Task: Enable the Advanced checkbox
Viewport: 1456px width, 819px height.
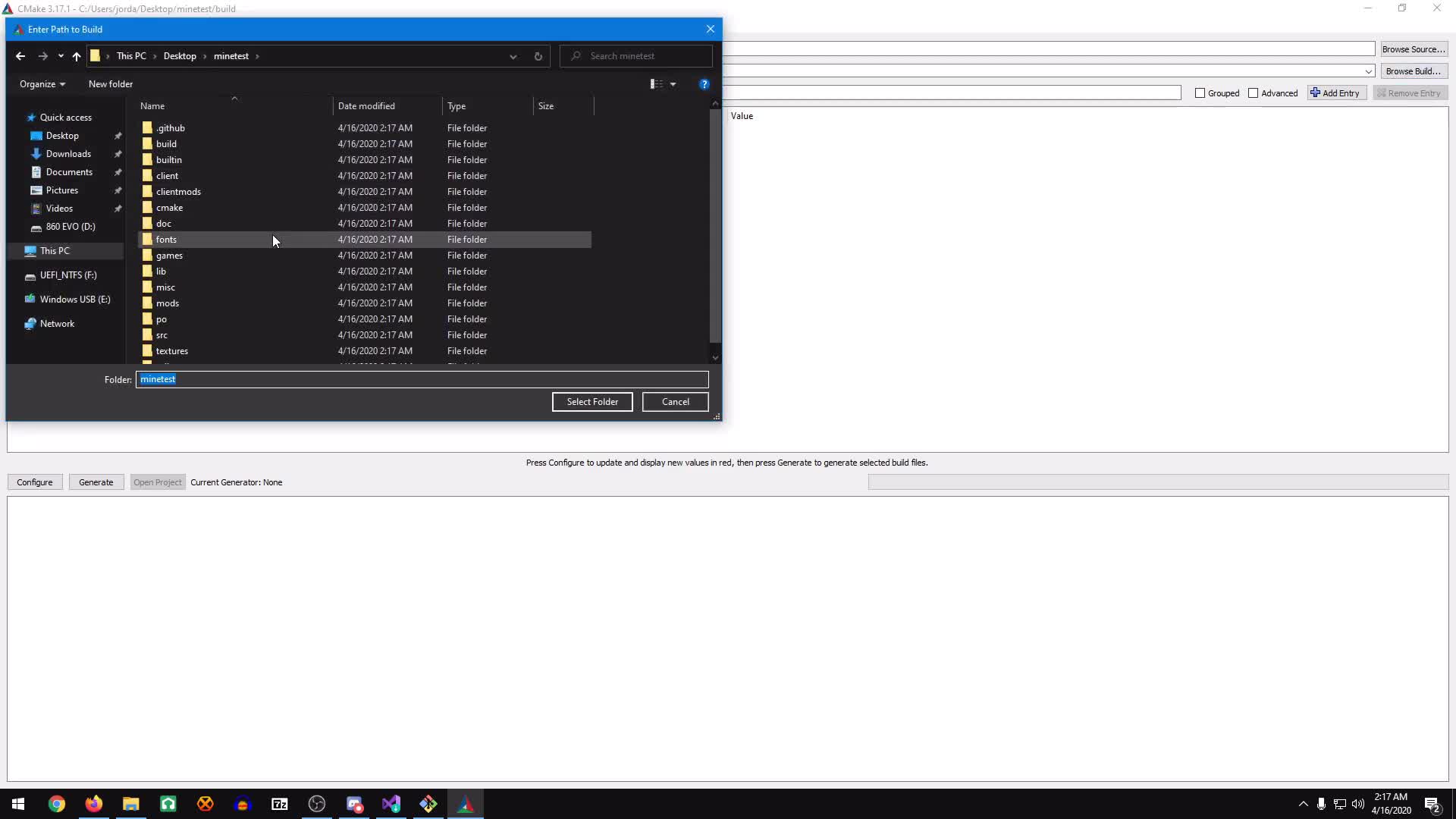Action: tap(1253, 93)
